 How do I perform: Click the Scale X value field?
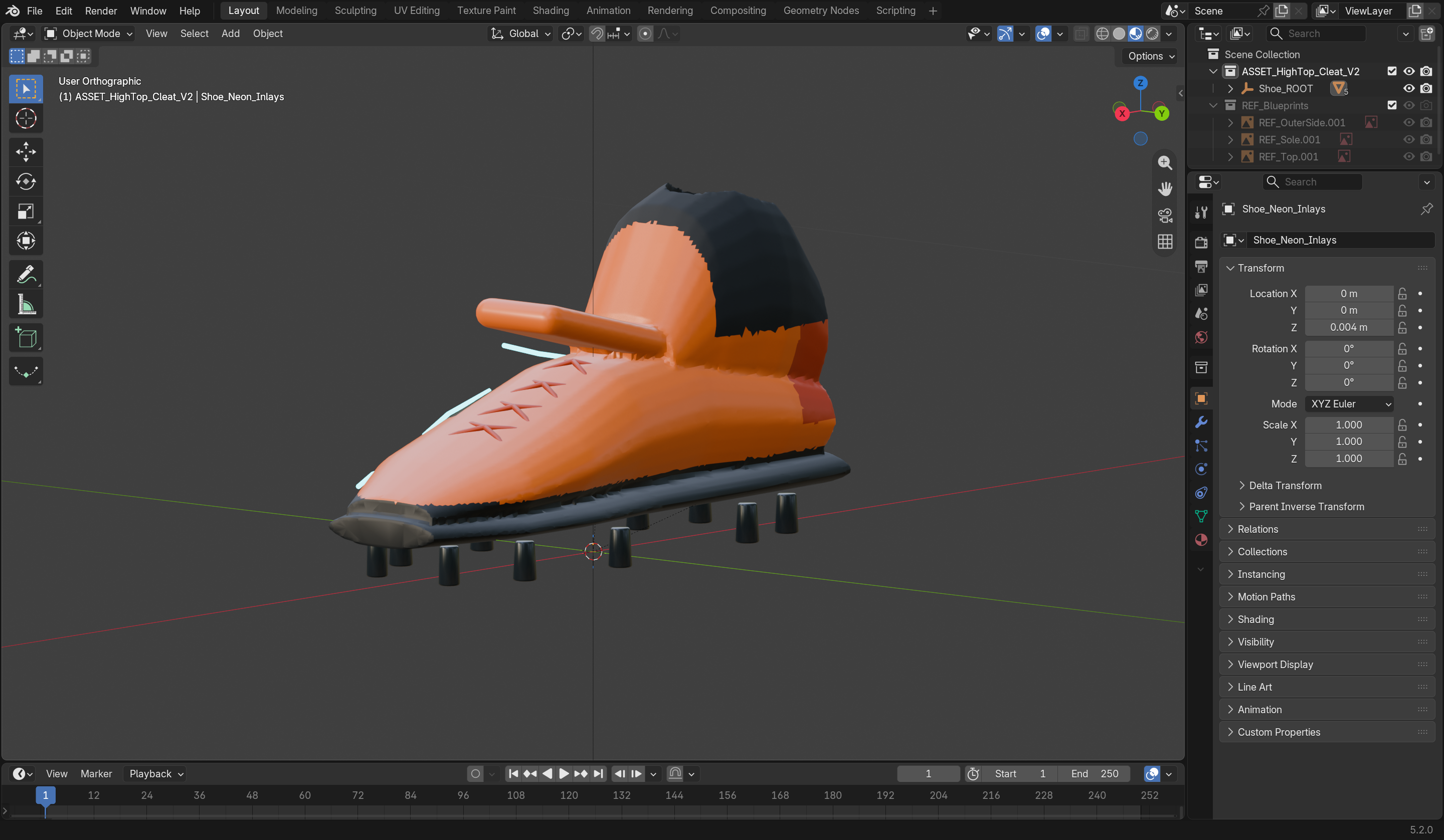1349,425
